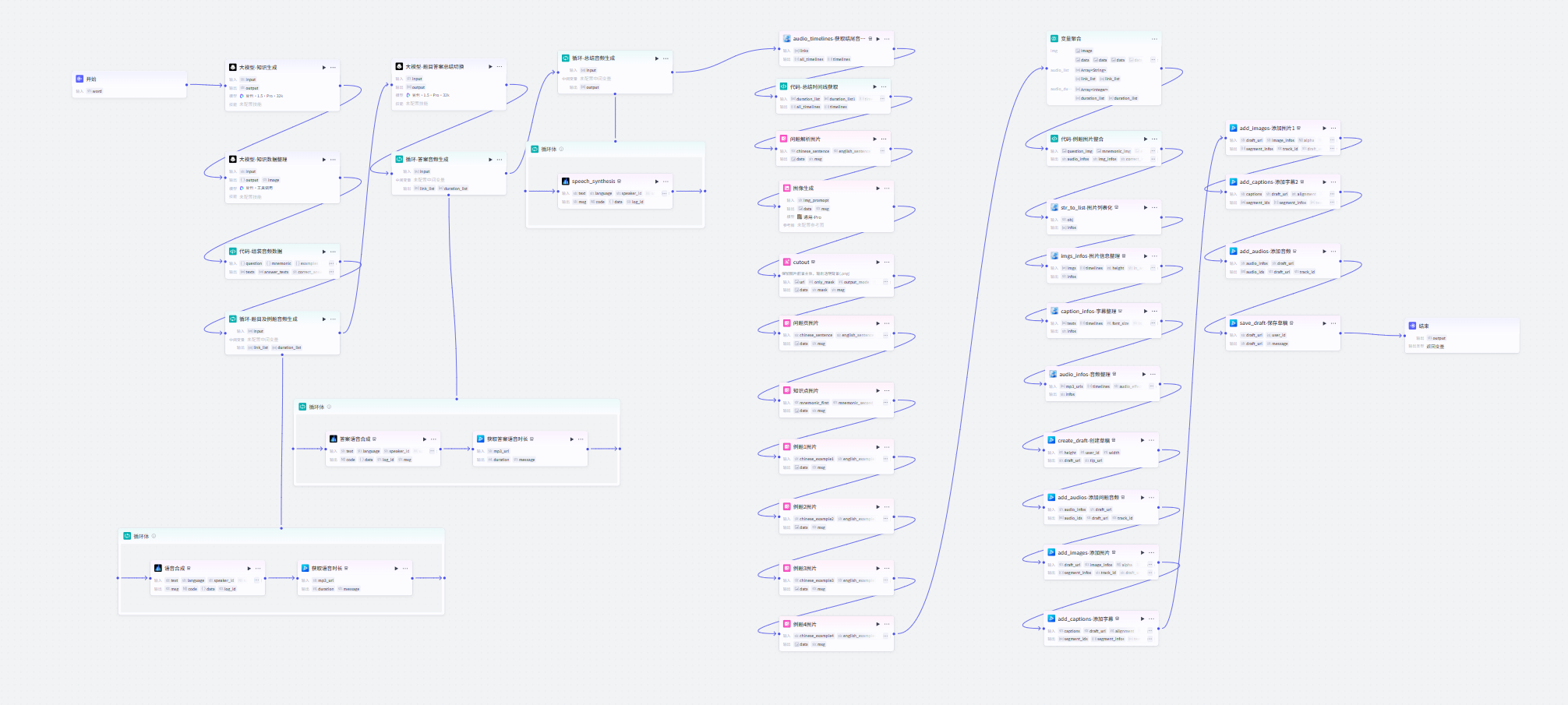This screenshot has height=705, width=1568.
Task: Run the 大模型-知识生成 node with play button
Action: coord(324,67)
